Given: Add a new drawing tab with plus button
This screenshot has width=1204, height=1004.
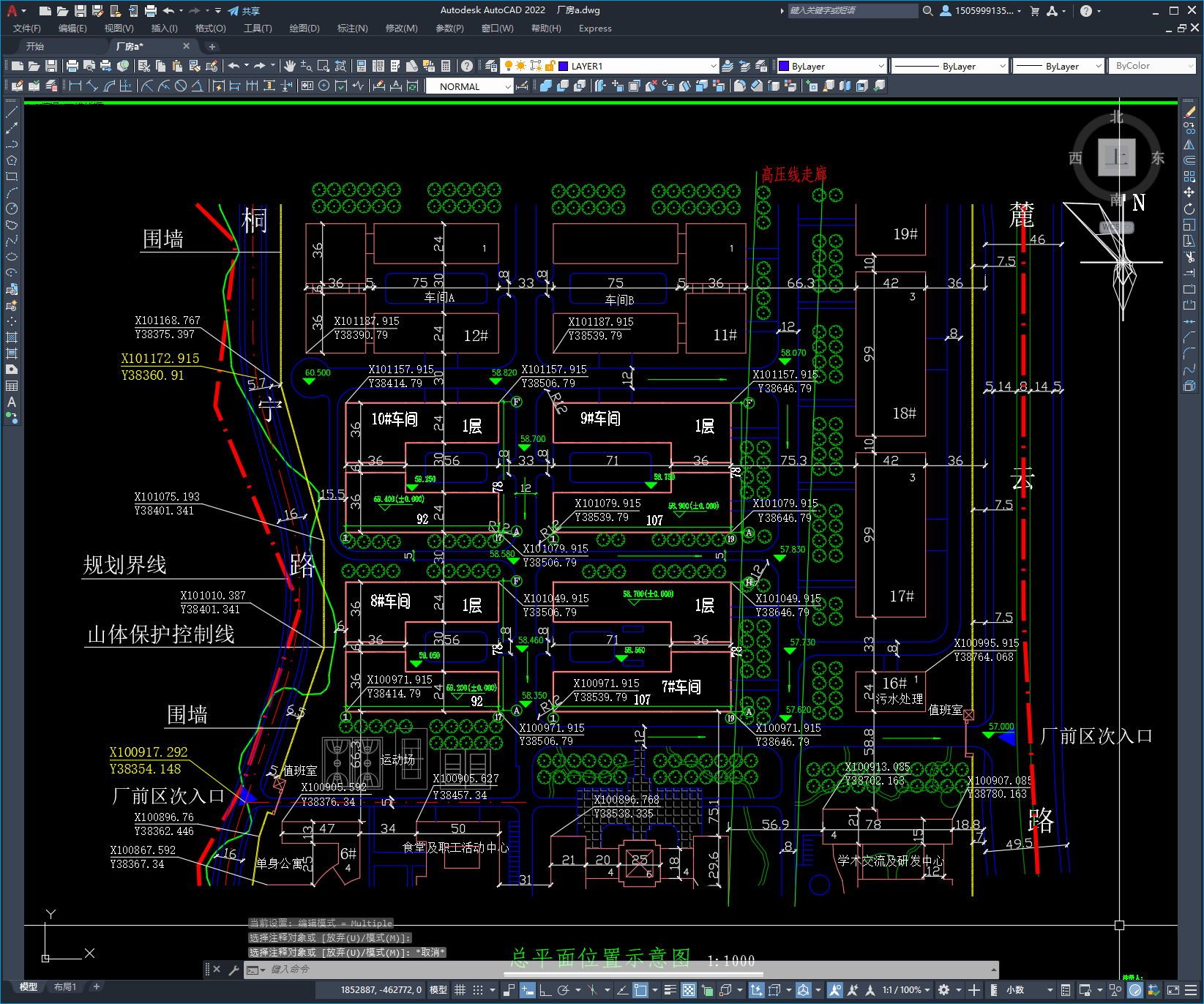Looking at the screenshot, I should click(x=212, y=46).
